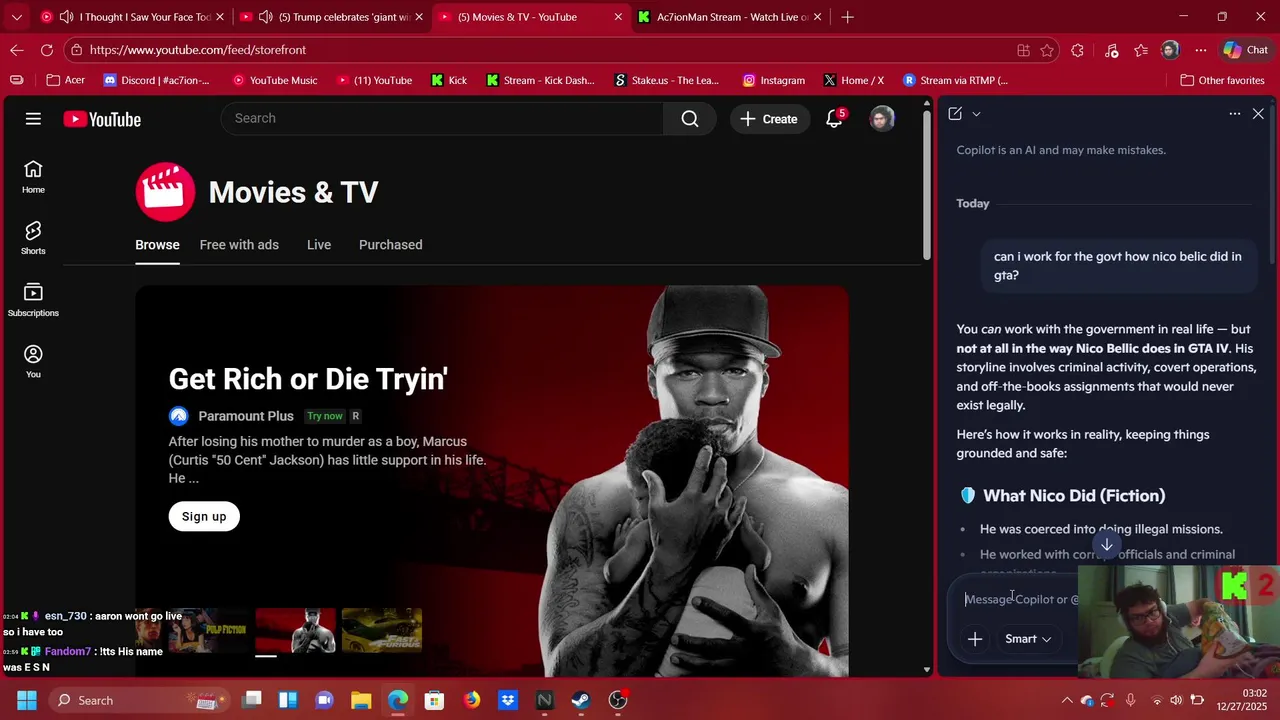This screenshot has width=1280, height=720.
Task: Open Home / X bookmark
Action: (854, 80)
